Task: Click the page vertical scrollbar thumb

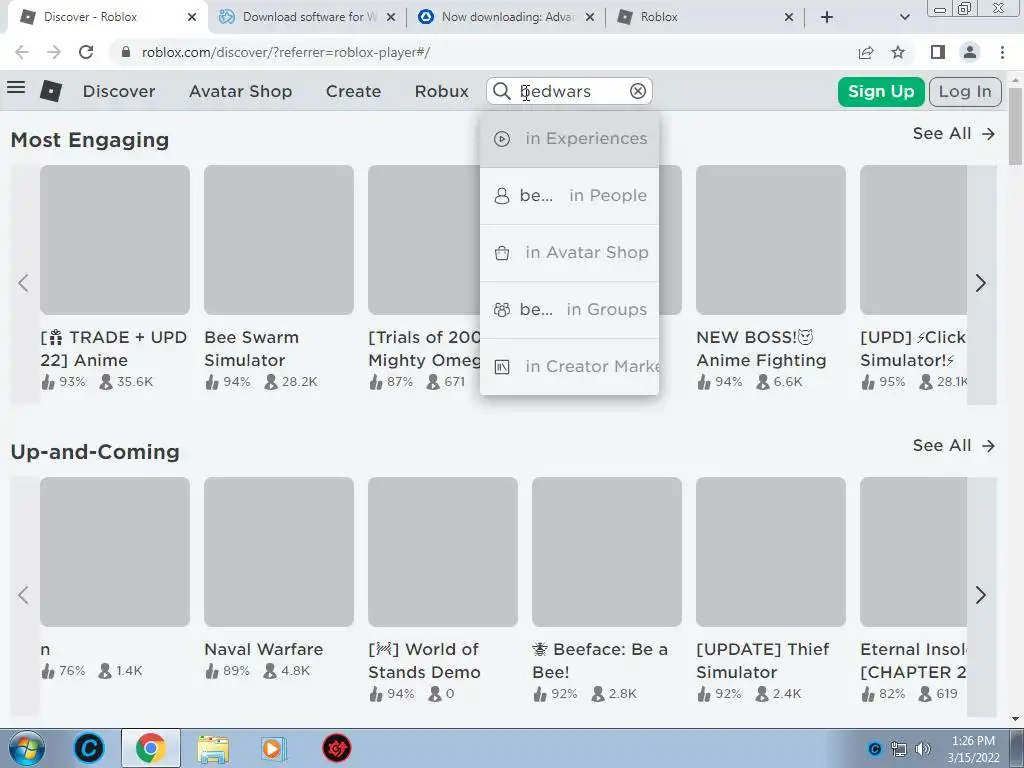Action: tap(1016, 126)
